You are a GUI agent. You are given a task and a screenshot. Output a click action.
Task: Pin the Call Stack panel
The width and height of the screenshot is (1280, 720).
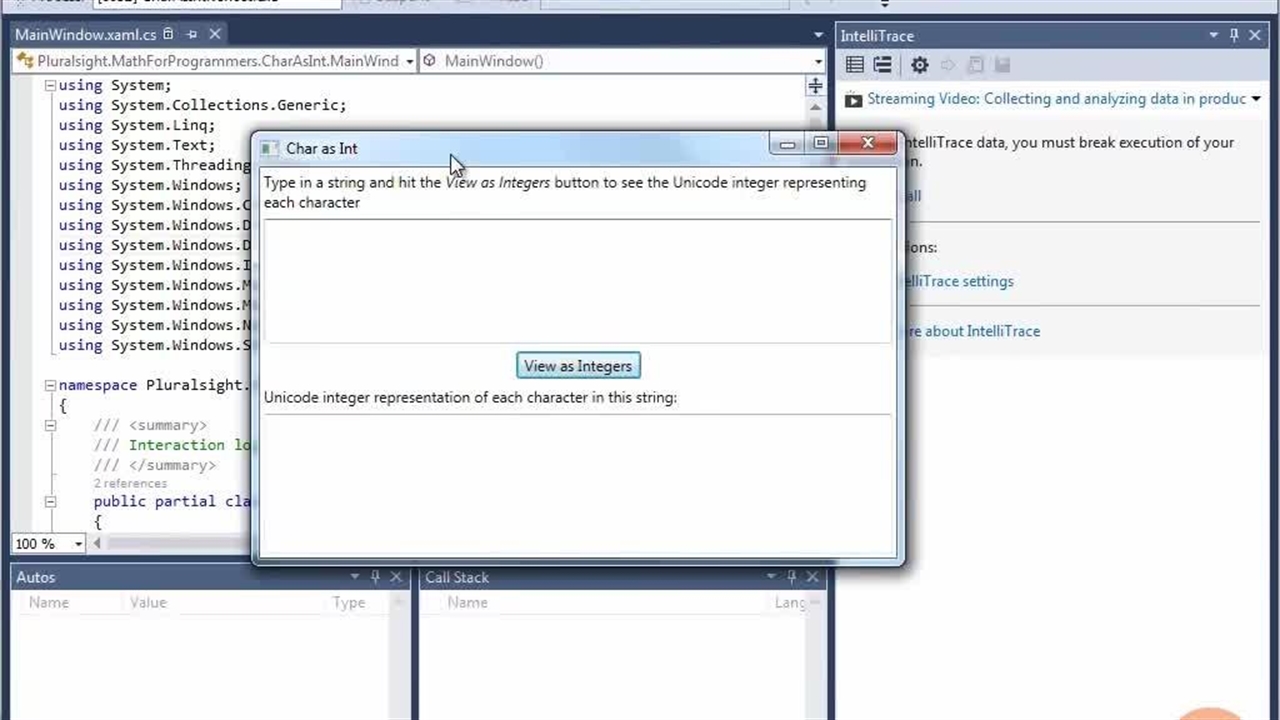[791, 577]
